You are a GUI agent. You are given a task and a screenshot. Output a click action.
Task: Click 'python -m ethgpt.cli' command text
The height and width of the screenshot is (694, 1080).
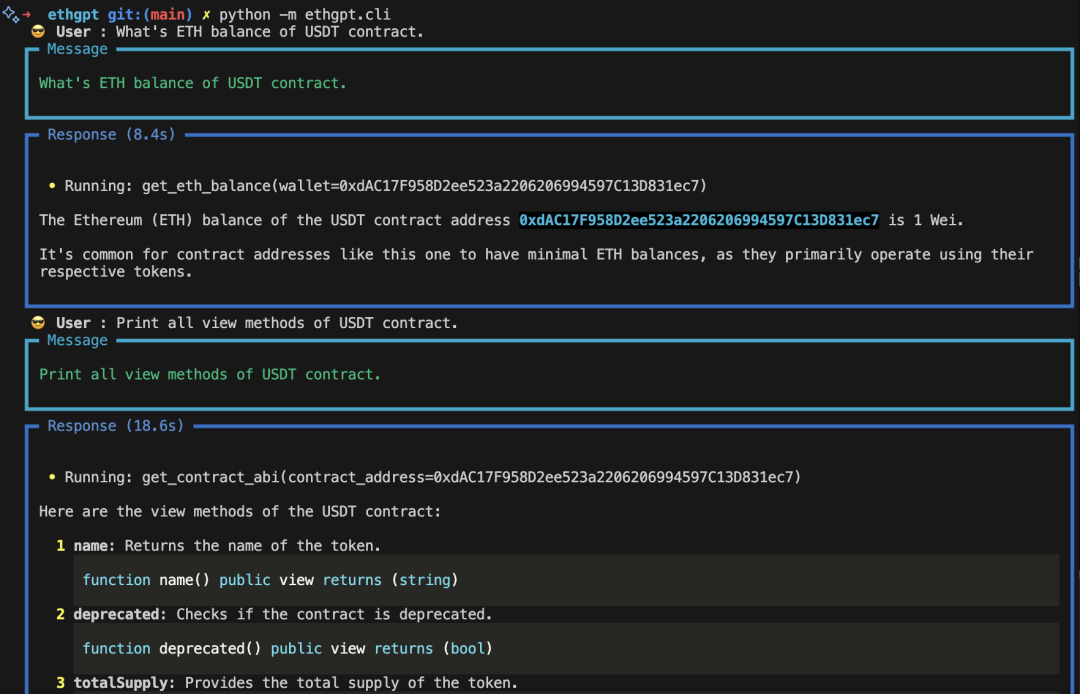pyautogui.click(x=304, y=14)
